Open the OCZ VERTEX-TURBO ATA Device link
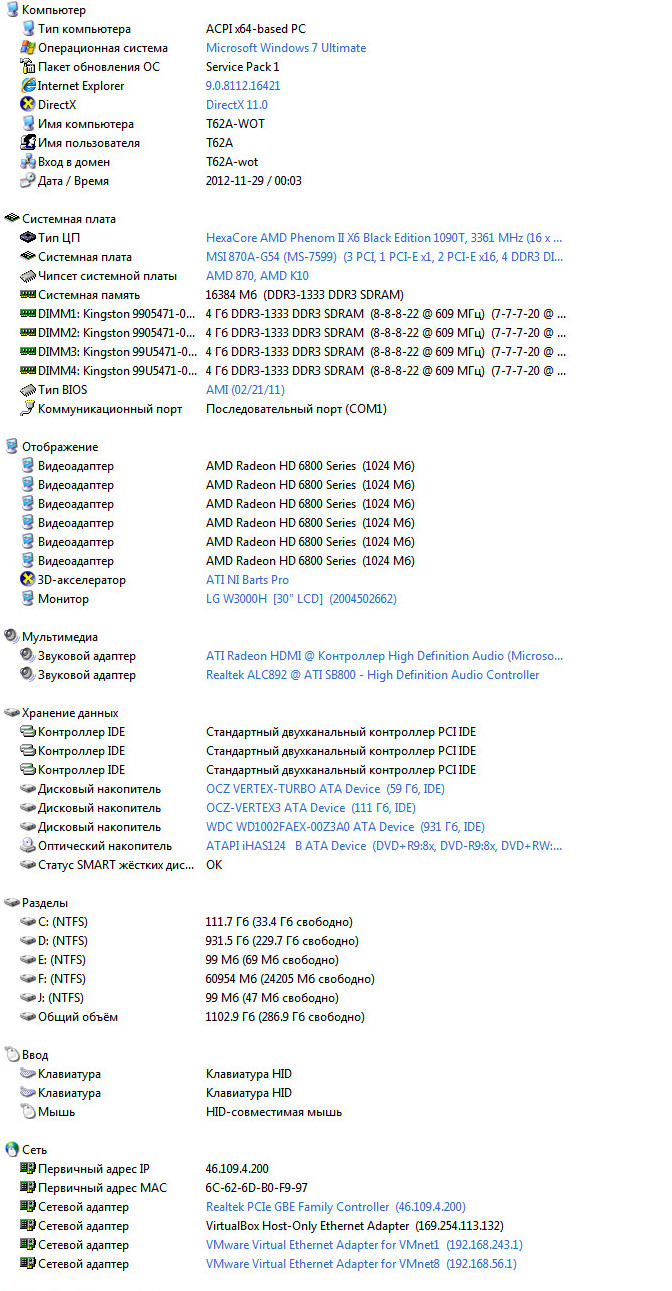The height and width of the screenshot is (1291, 672). click(325, 789)
